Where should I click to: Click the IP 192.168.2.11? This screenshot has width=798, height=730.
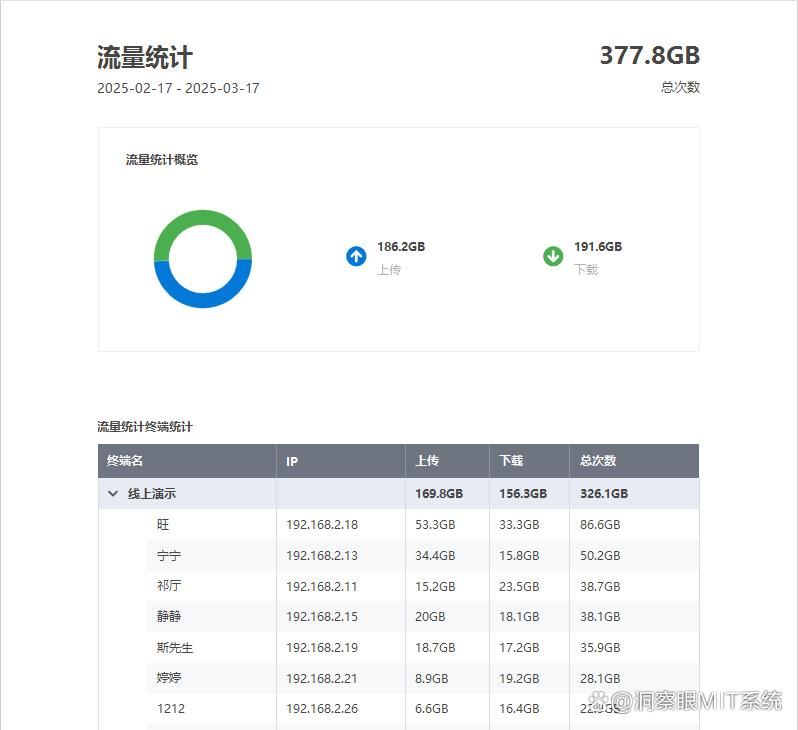[x=322, y=586]
